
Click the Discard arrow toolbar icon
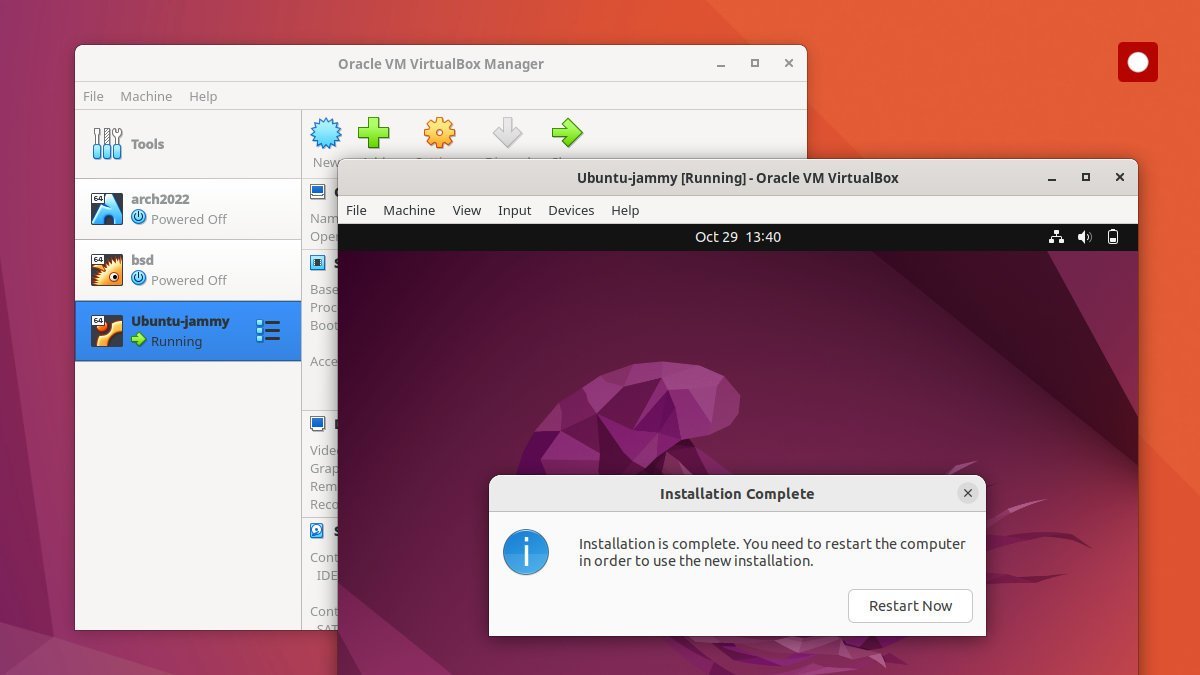[x=507, y=132]
